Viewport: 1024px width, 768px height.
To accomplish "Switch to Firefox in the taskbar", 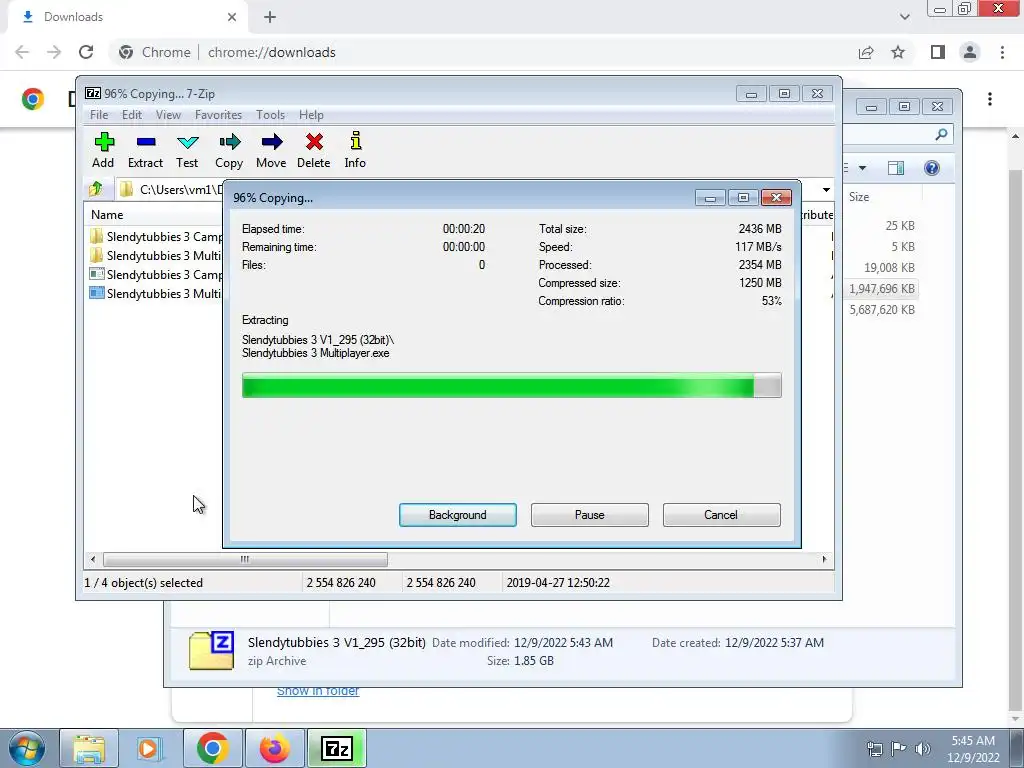I will 274,748.
